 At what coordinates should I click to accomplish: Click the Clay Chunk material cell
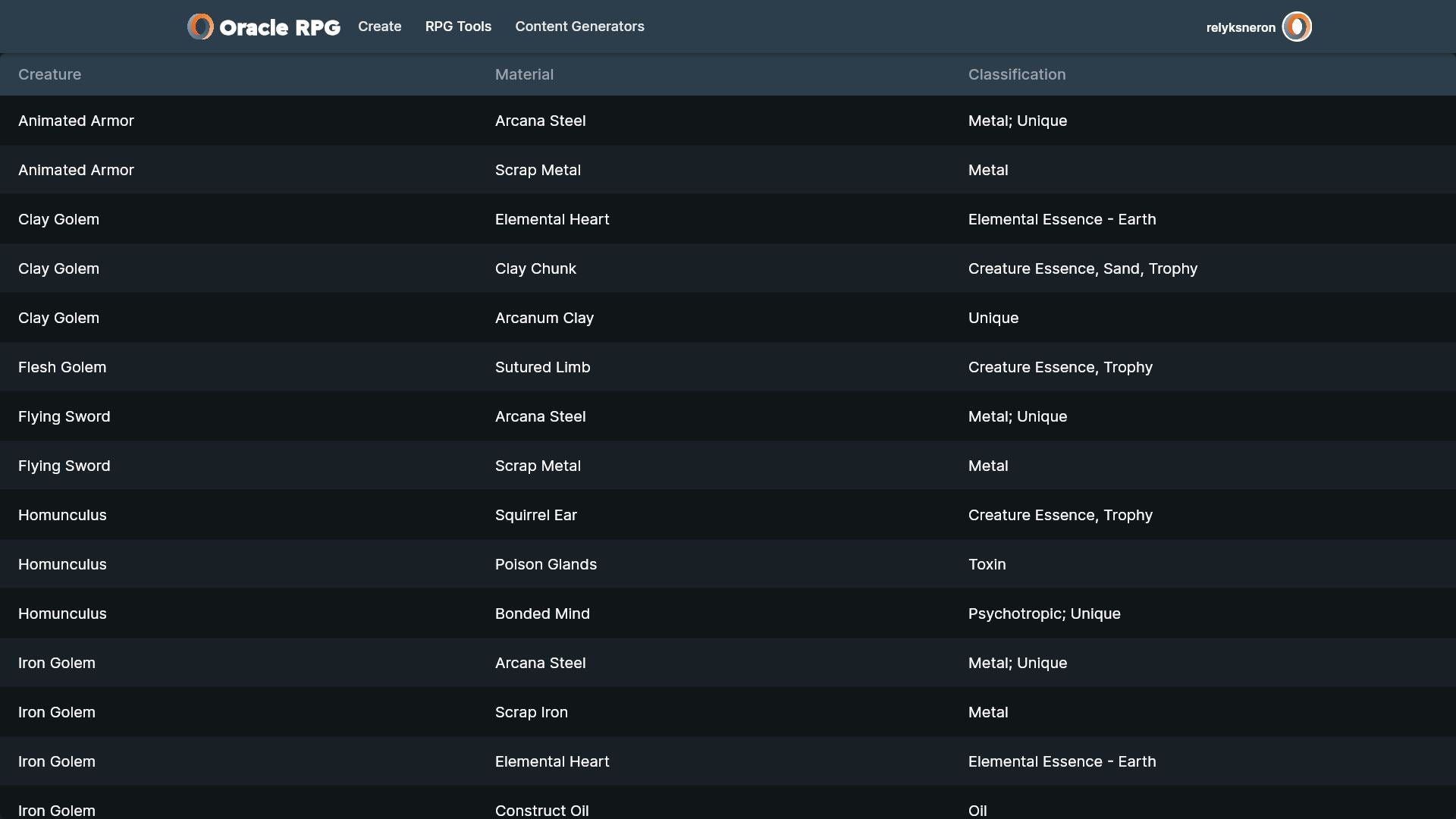click(x=535, y=268)
